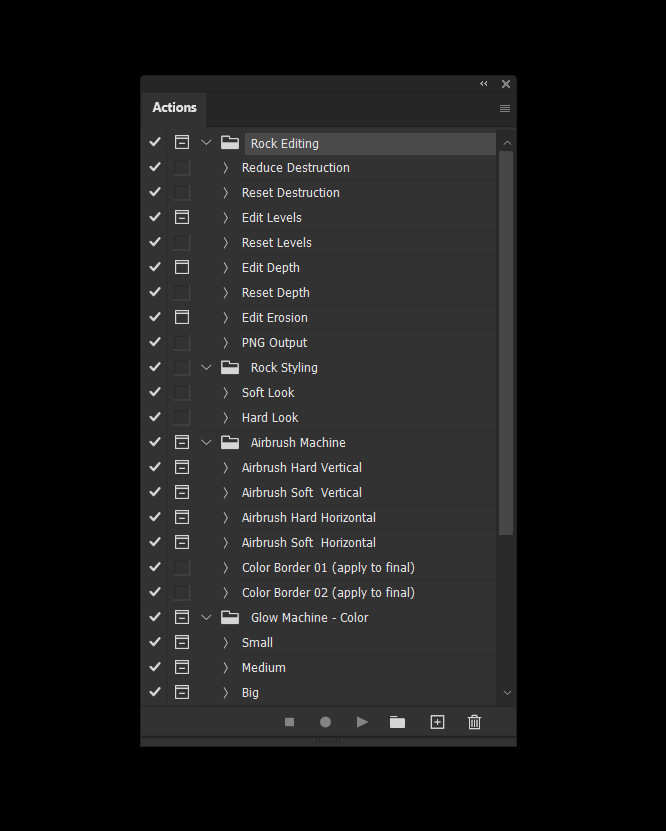The image size is (666, 831).
Task: Select the Airbrush Hard Vertical action
Action: click(301, 467)
